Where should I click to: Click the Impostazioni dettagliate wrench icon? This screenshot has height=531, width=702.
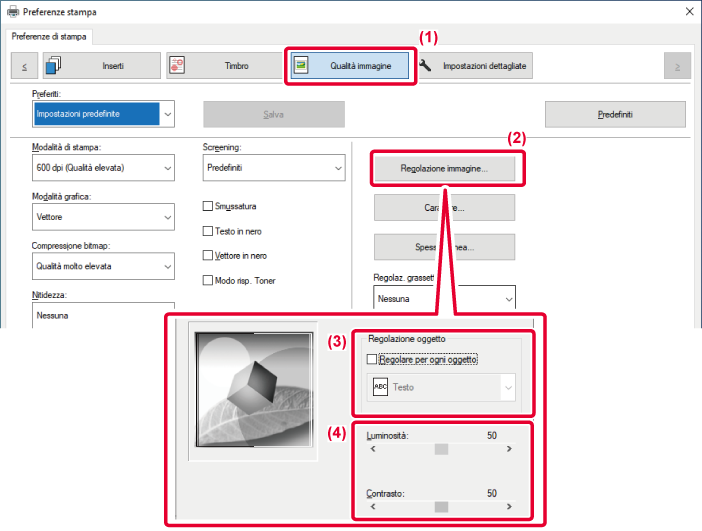(425, 66)
